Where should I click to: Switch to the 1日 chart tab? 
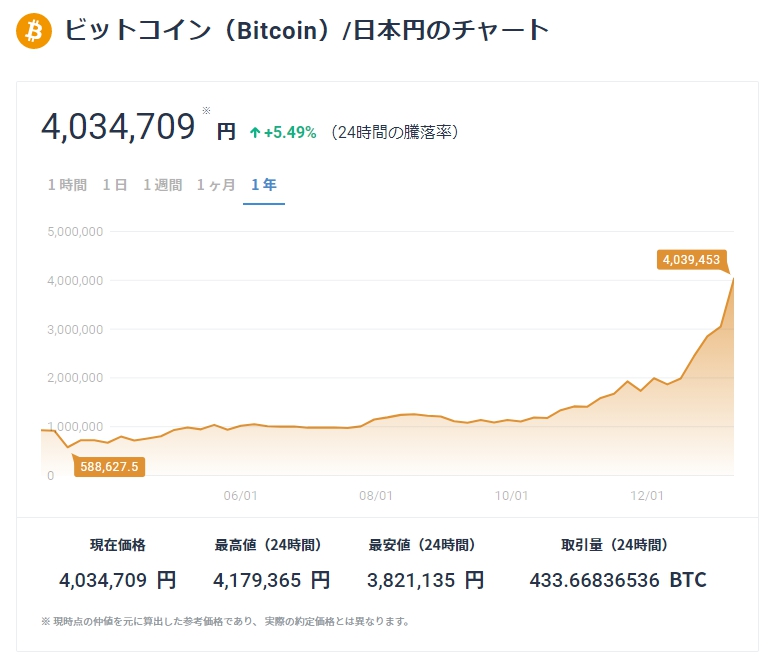pos(115,185)
